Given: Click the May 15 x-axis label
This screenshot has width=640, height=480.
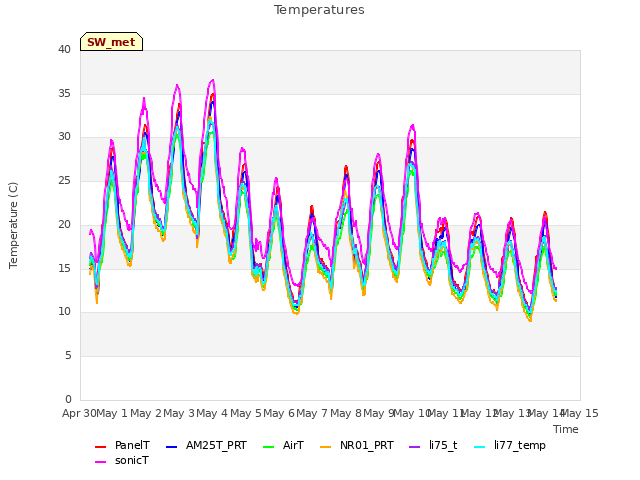Looking at the screenshot, I should pos(580,413).
